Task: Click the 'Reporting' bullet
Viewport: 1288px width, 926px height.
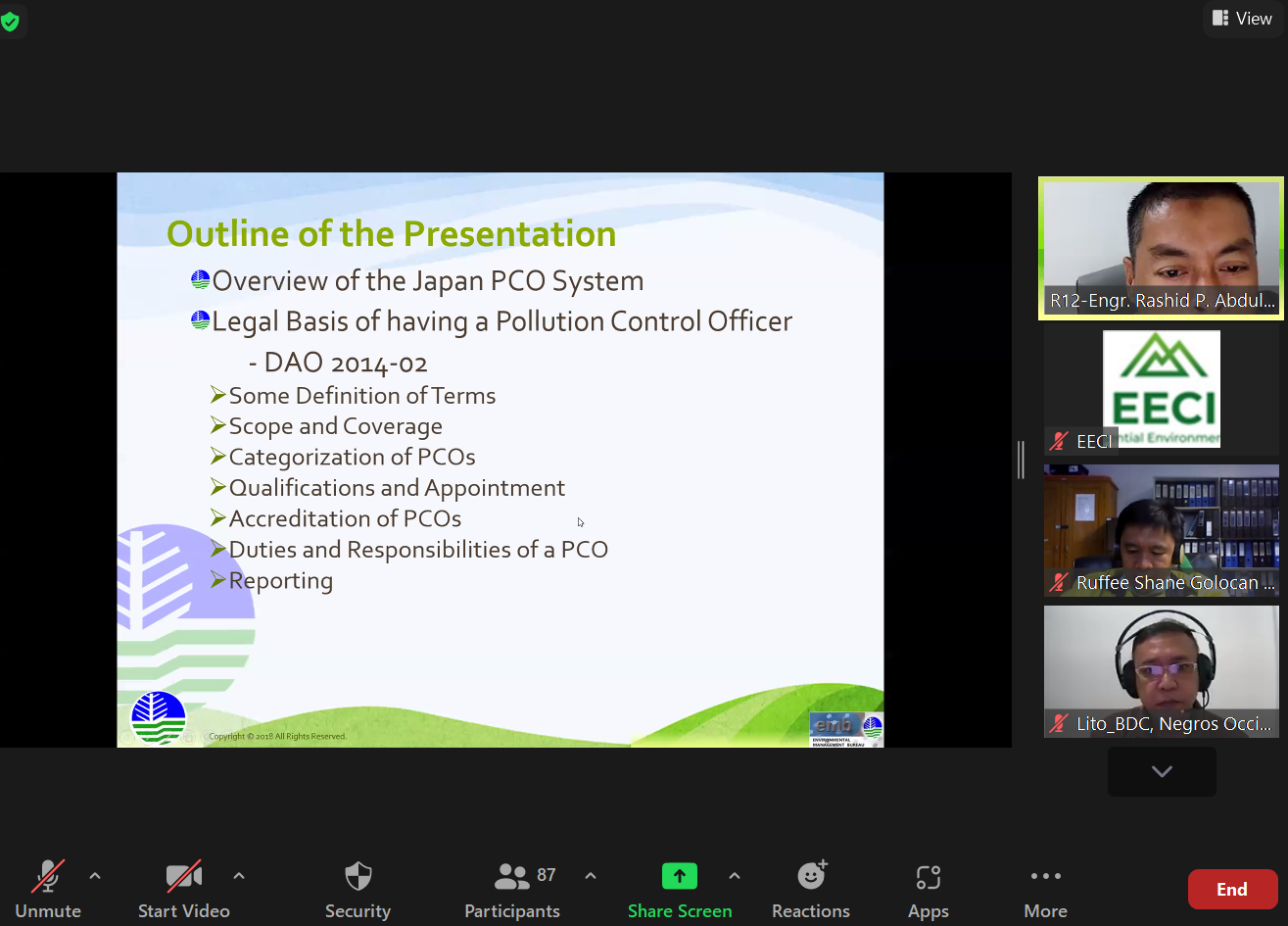Action: 281,581
